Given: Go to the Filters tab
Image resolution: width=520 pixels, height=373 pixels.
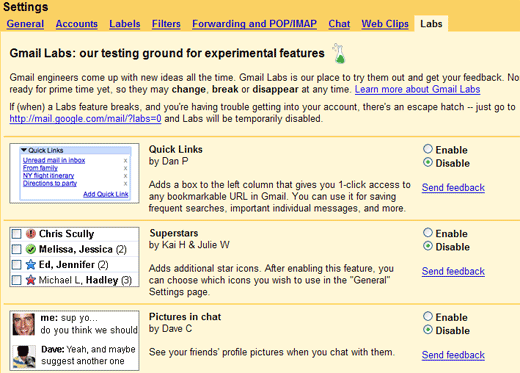Looking at the screenshot, I should [x=166, y=24].
